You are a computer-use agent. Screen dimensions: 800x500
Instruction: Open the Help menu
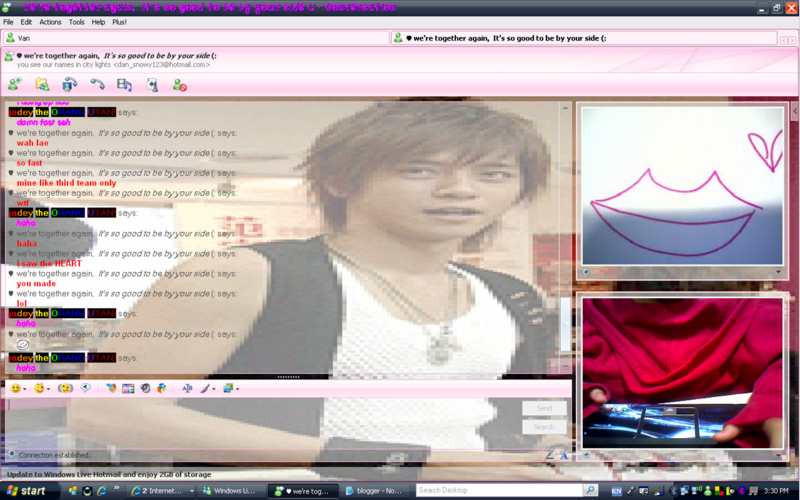click(x=98, y=22)
